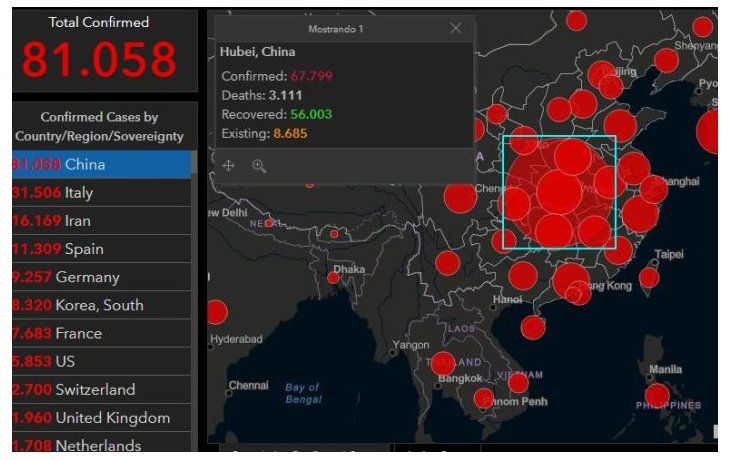Click the Confirmed Cases by Country heading
Image resolution: width=730 pixels, height=460 pixels.
(99, 126)
